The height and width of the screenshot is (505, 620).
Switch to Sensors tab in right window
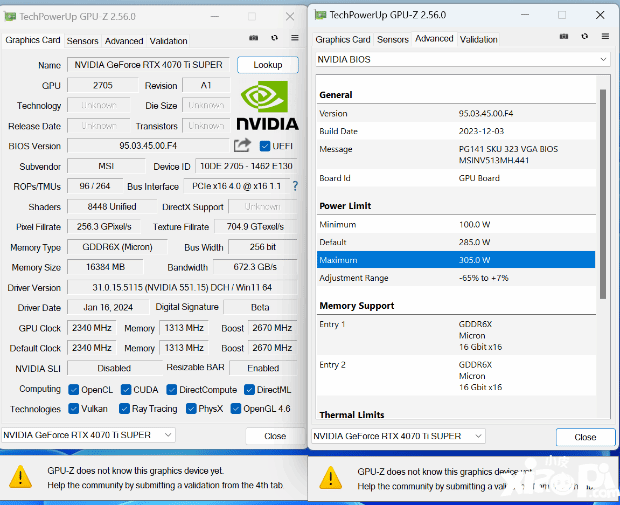(x=393, y=40)
